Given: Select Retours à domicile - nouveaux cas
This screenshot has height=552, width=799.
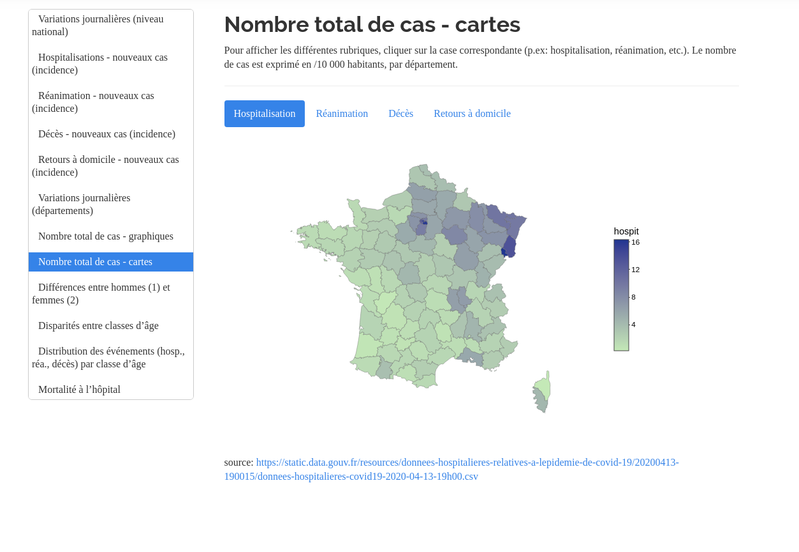Looking at the screenshot, I should tap(110, 166).
